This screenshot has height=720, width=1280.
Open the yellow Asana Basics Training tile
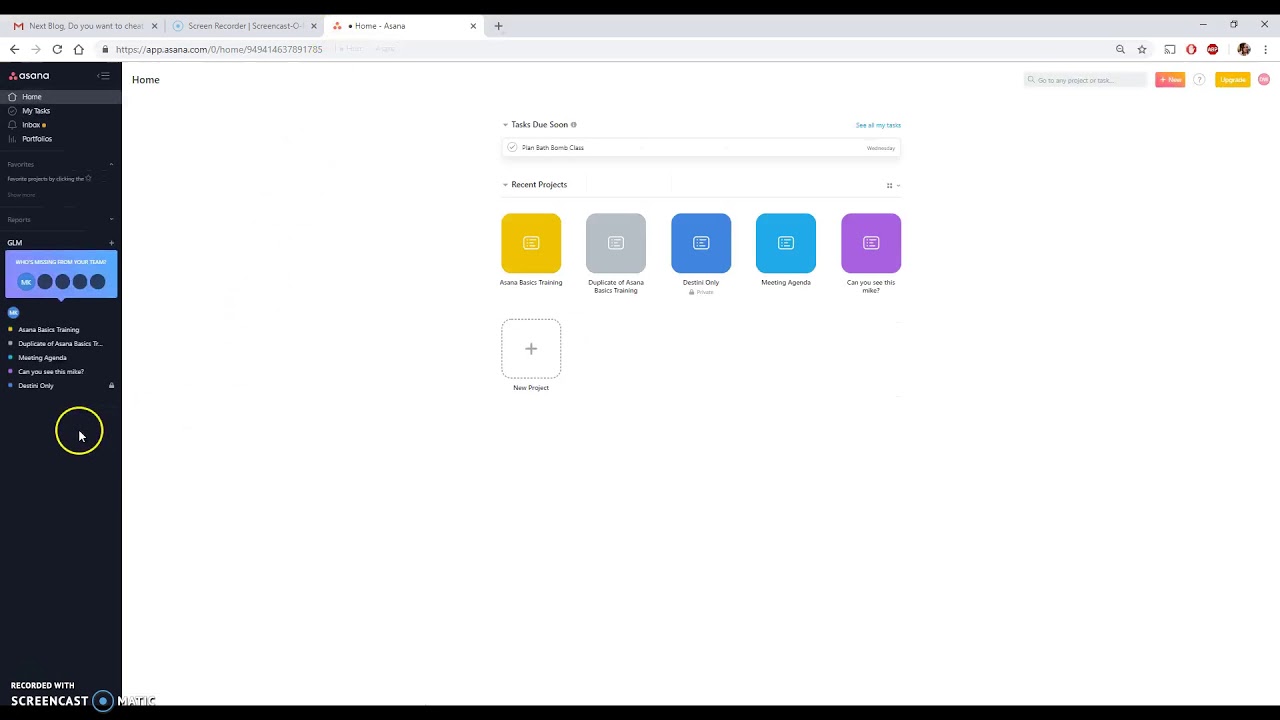pyautogui.click(x=531, y=243)
